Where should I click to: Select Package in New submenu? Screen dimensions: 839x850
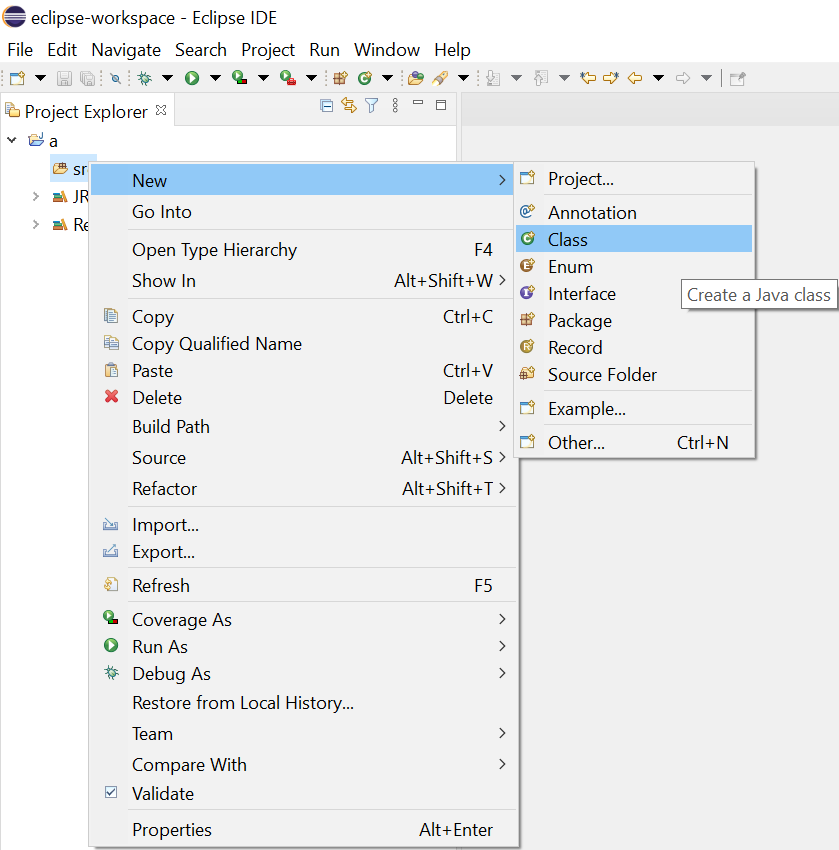coord(634,320)
